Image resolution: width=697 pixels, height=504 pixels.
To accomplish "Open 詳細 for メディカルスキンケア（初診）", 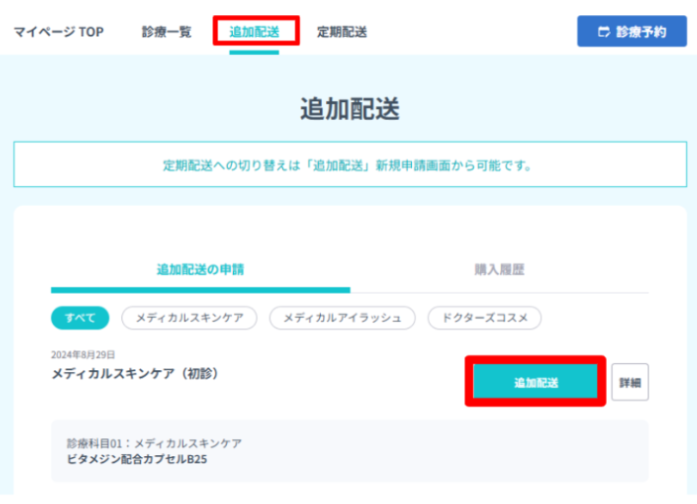I will (x=630, y=382).
